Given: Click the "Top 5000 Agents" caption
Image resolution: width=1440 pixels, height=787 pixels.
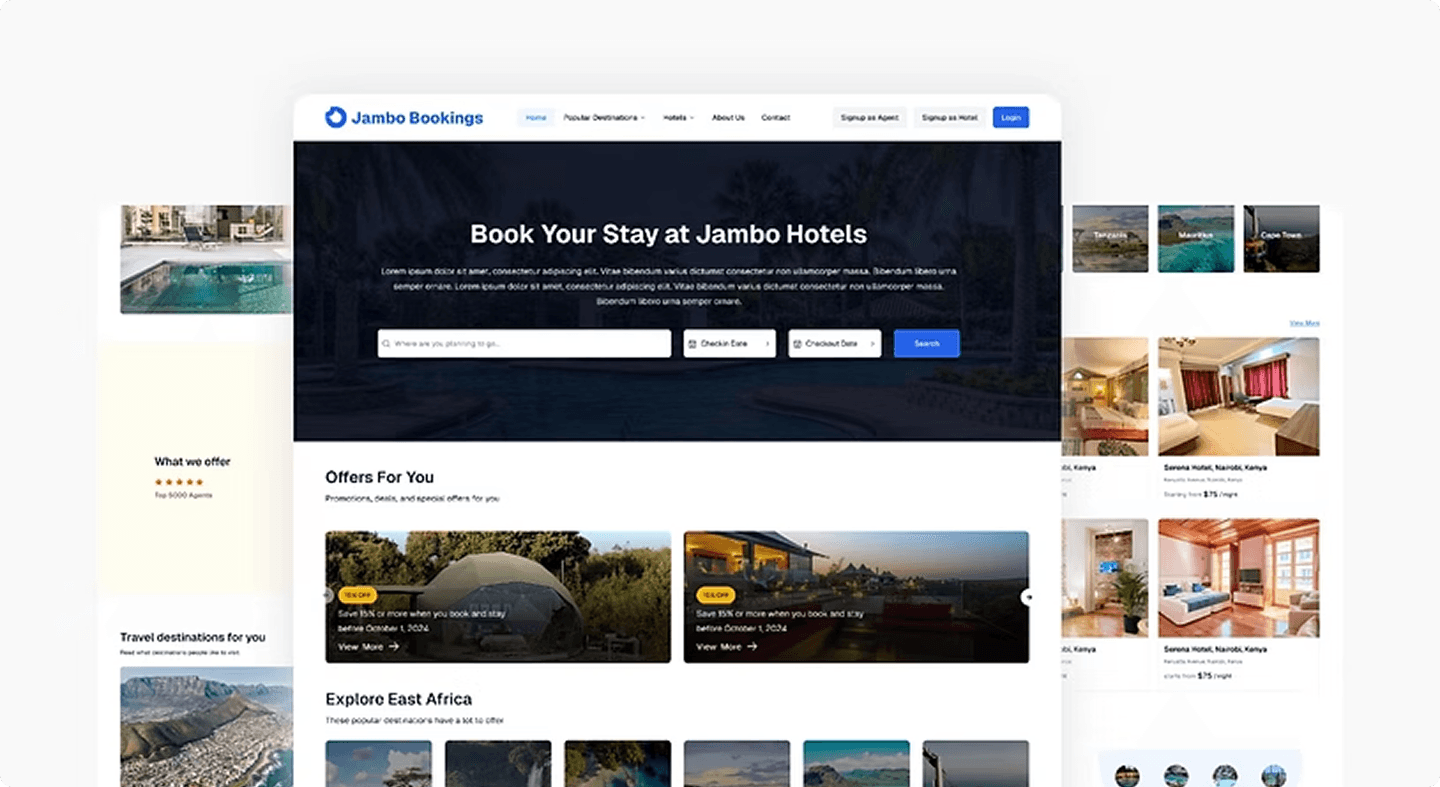Looking at the screenshot, I should click(x=183, y=495).
